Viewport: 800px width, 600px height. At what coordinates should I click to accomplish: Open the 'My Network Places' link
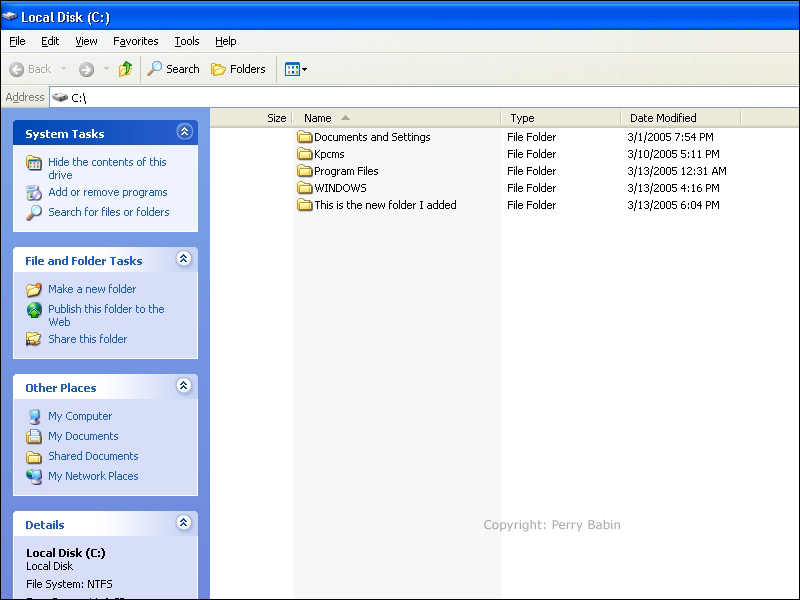click(93, 476)
